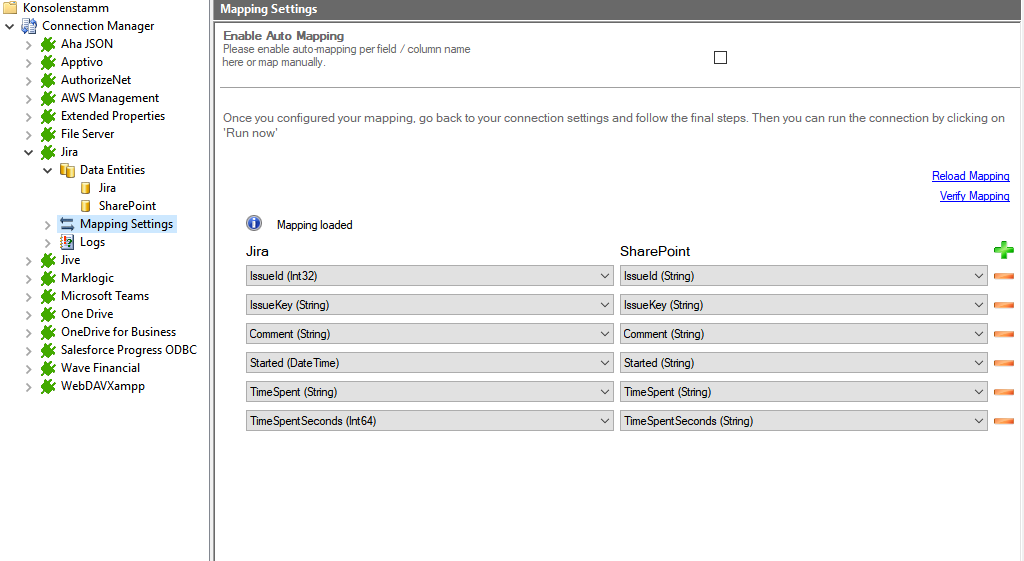Click the Aha JSON connection icon
This screenshot has width=1024, height=561.
coord(48,44)
